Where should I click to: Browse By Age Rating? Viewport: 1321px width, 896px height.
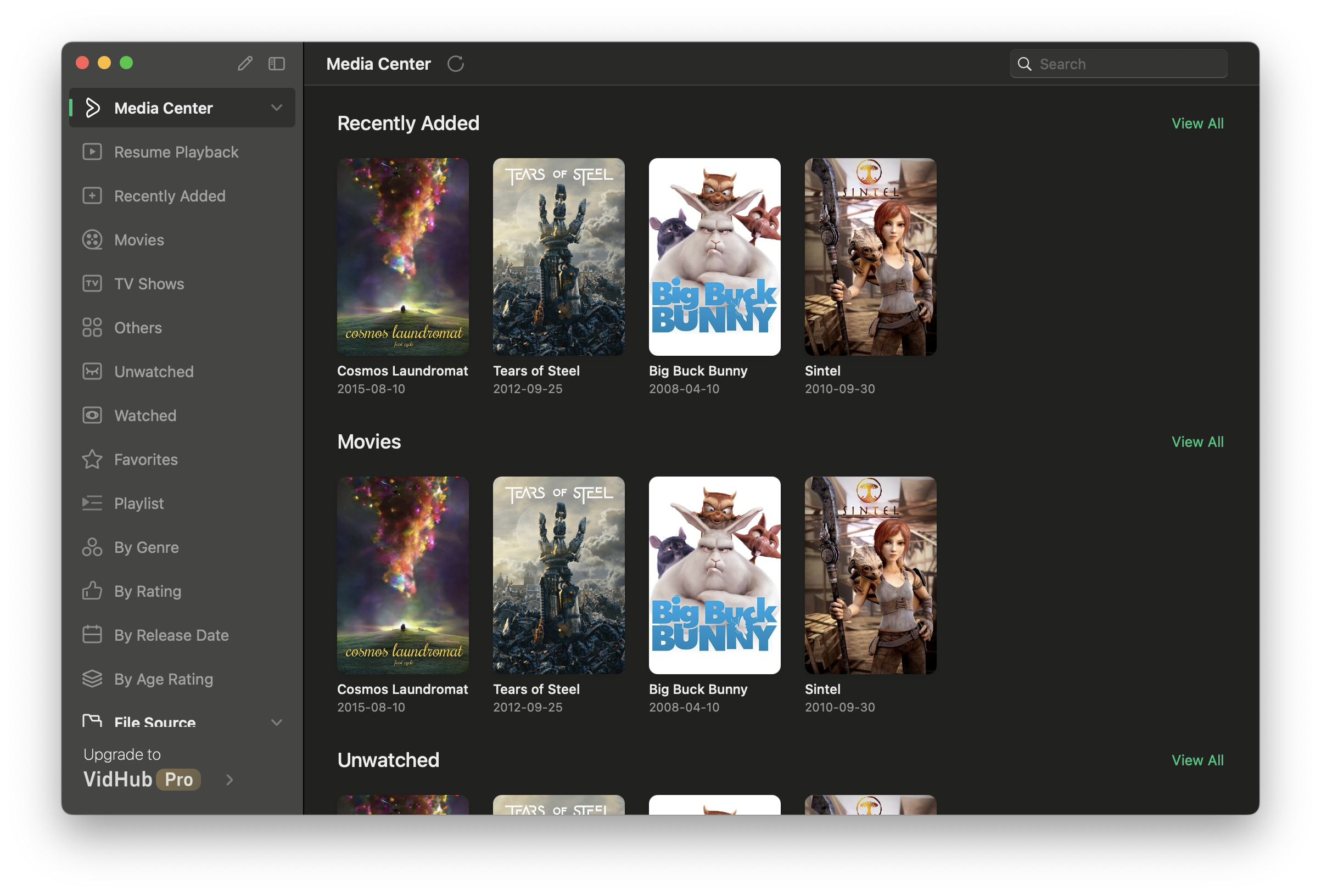click(x=182, y=678)
